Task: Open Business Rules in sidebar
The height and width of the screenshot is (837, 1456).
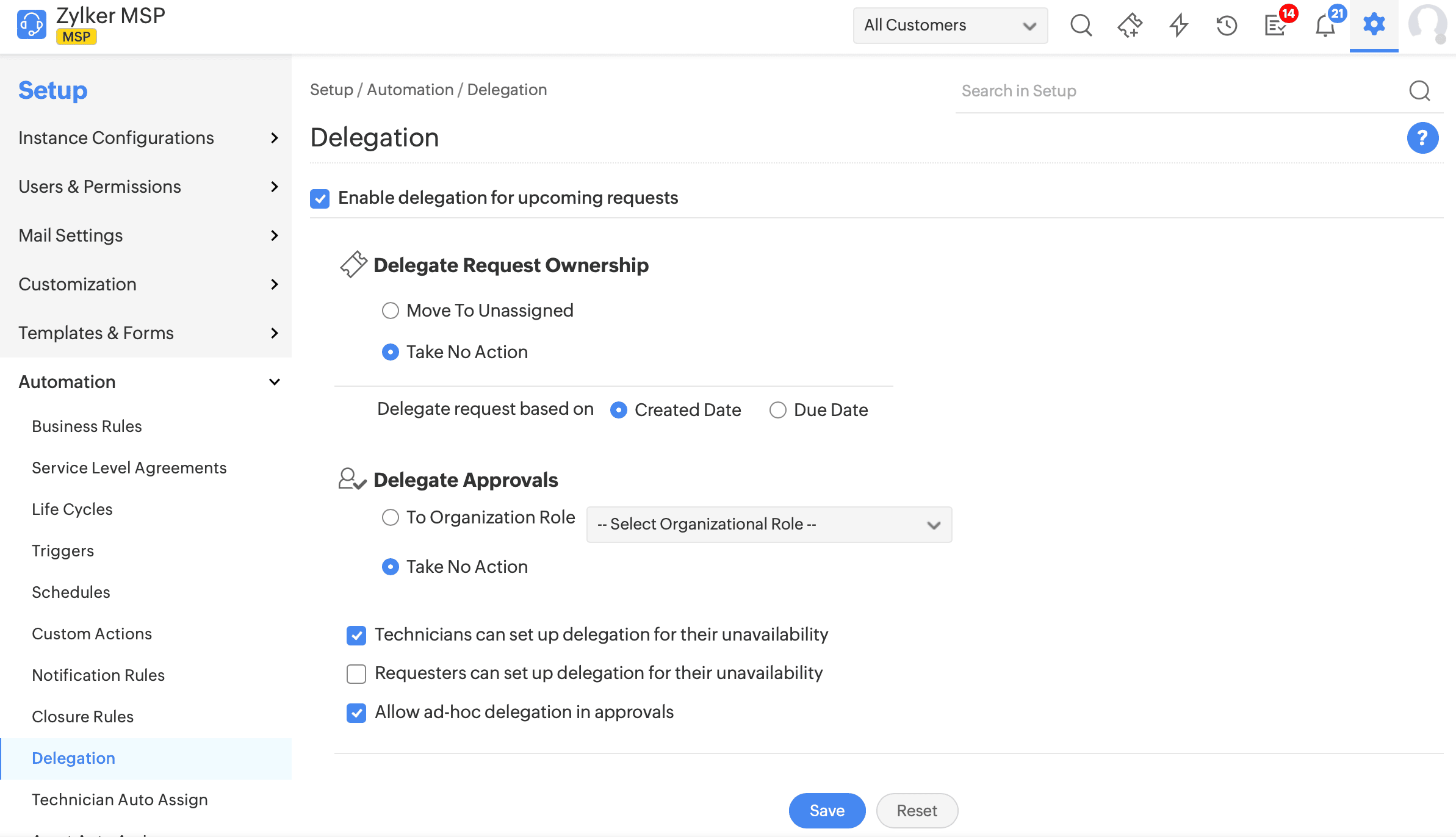Action: (87, 426)
